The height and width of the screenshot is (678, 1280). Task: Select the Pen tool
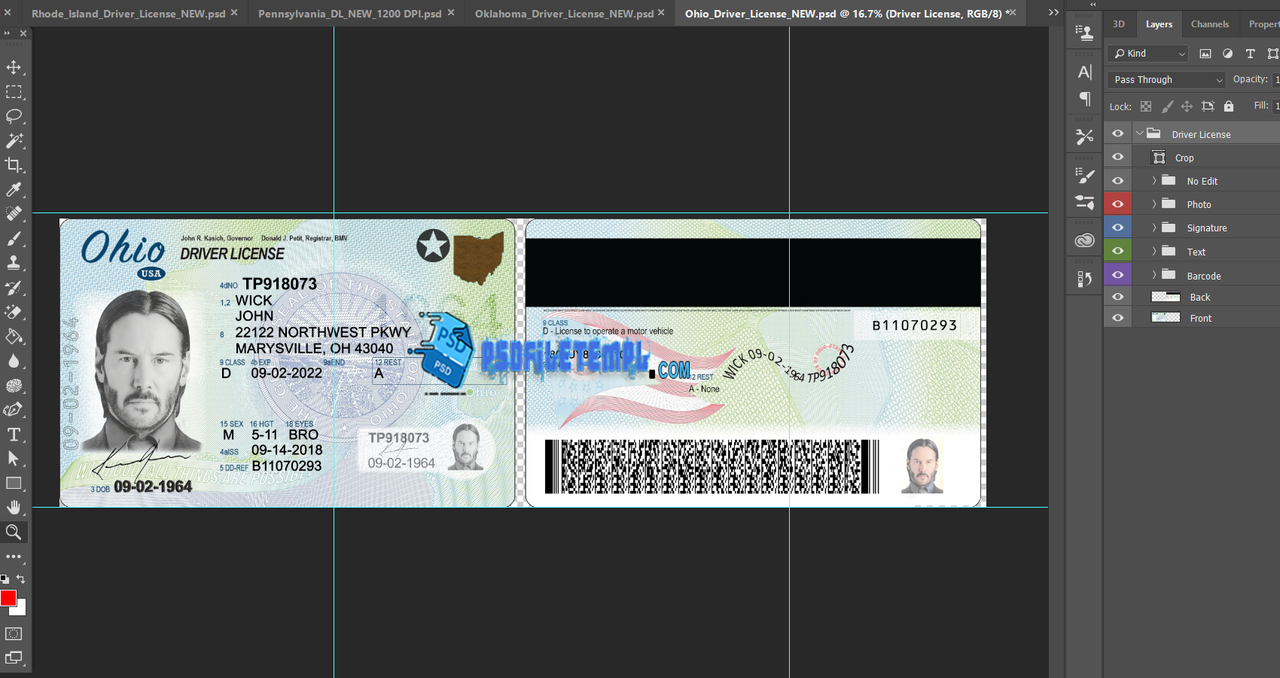click(14, 410)
